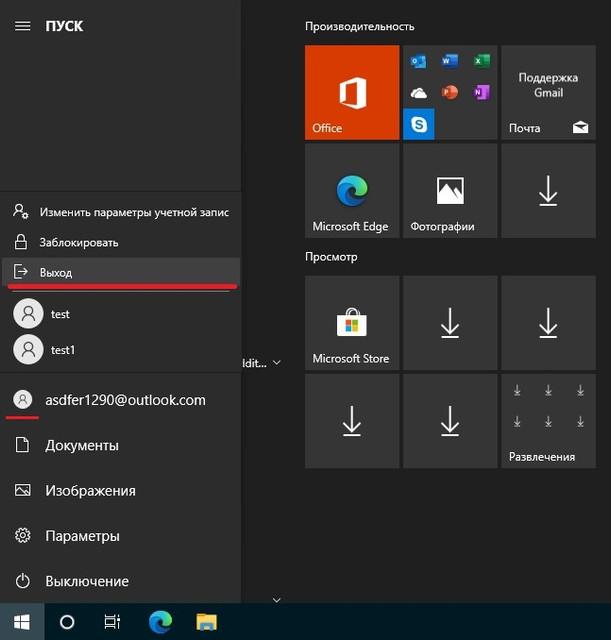Launch Word from the Office apps folder tile
This screenshot has height=640, width=611.
[450, 61]
